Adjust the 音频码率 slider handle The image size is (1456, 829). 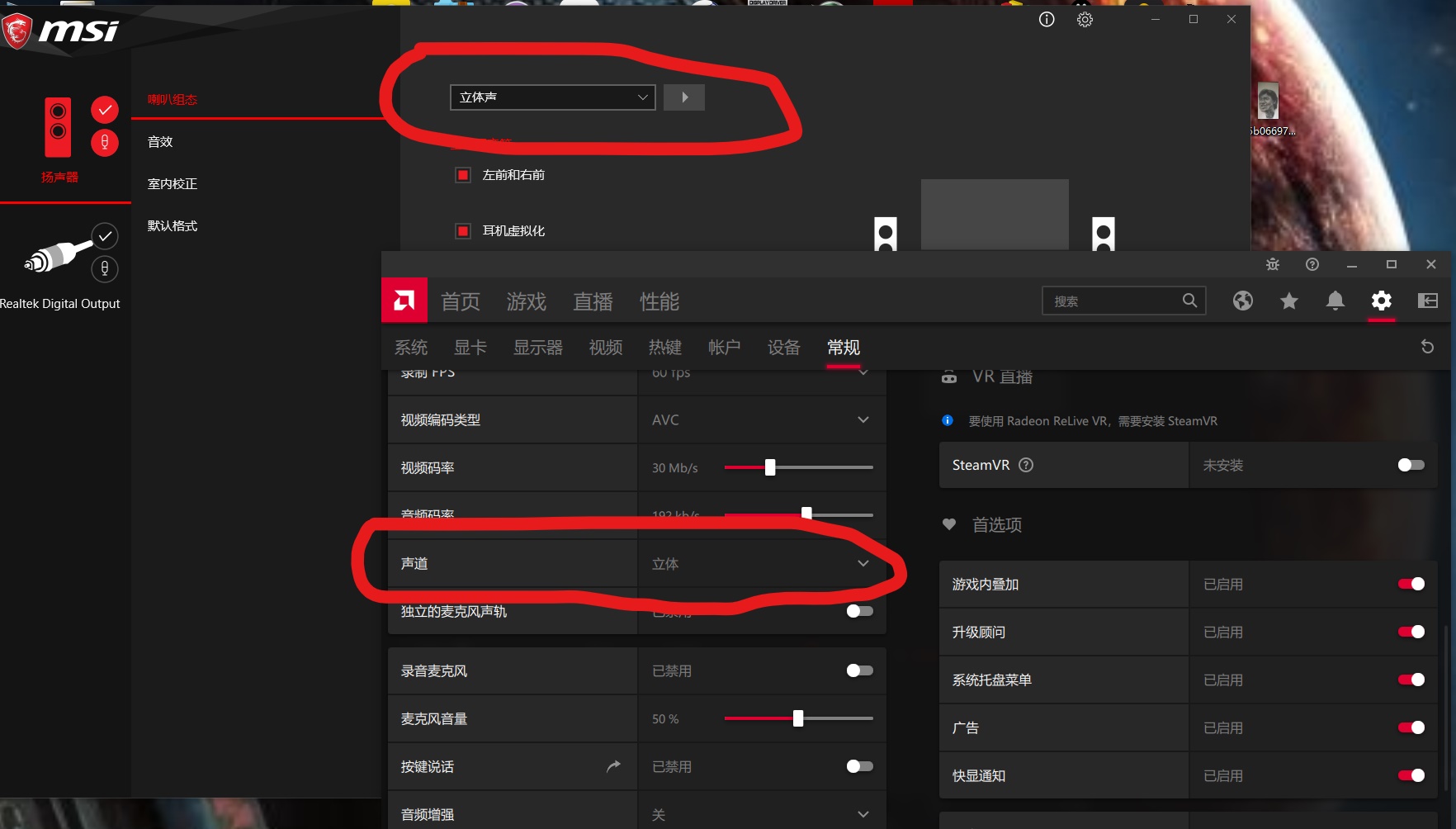tap(806, 514)
